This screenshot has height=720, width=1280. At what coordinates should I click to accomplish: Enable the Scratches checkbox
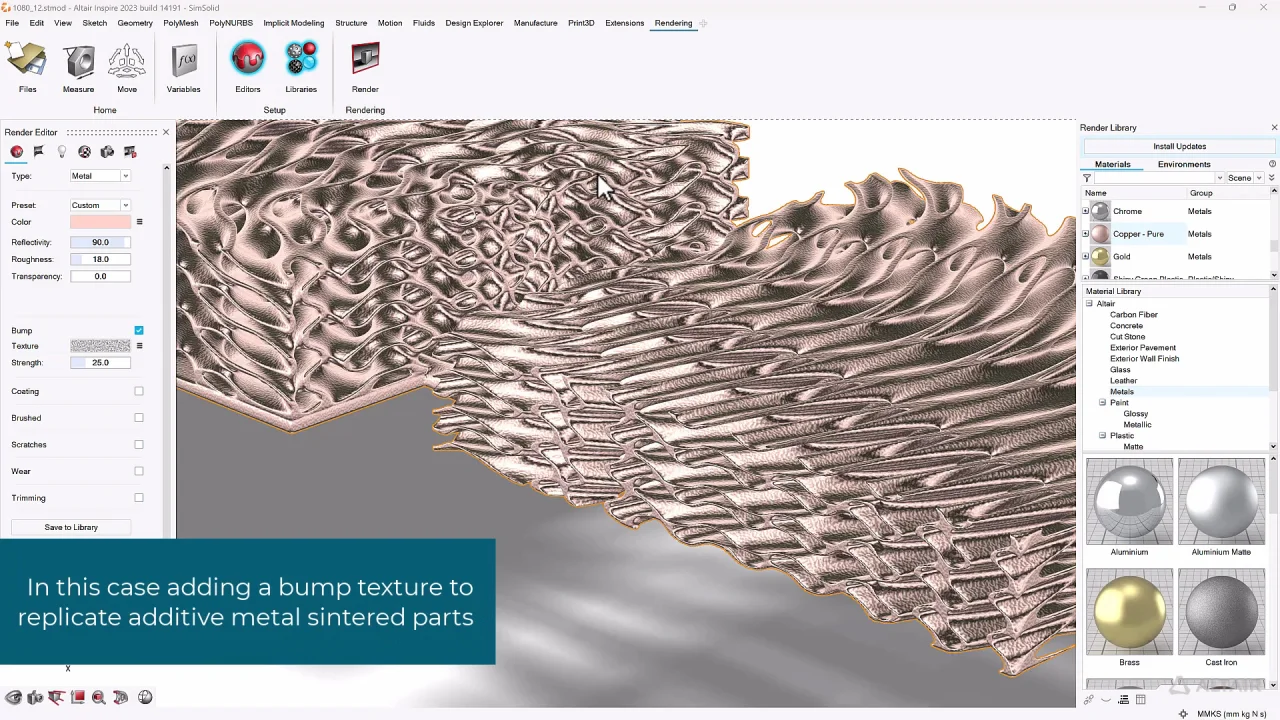coord(139,444)
